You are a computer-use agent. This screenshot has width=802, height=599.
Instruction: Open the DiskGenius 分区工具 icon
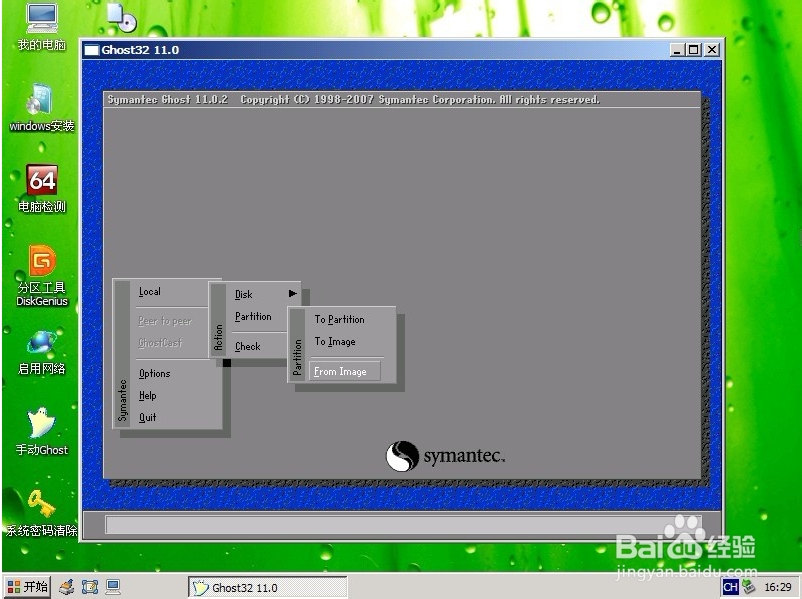pos(42,275)
